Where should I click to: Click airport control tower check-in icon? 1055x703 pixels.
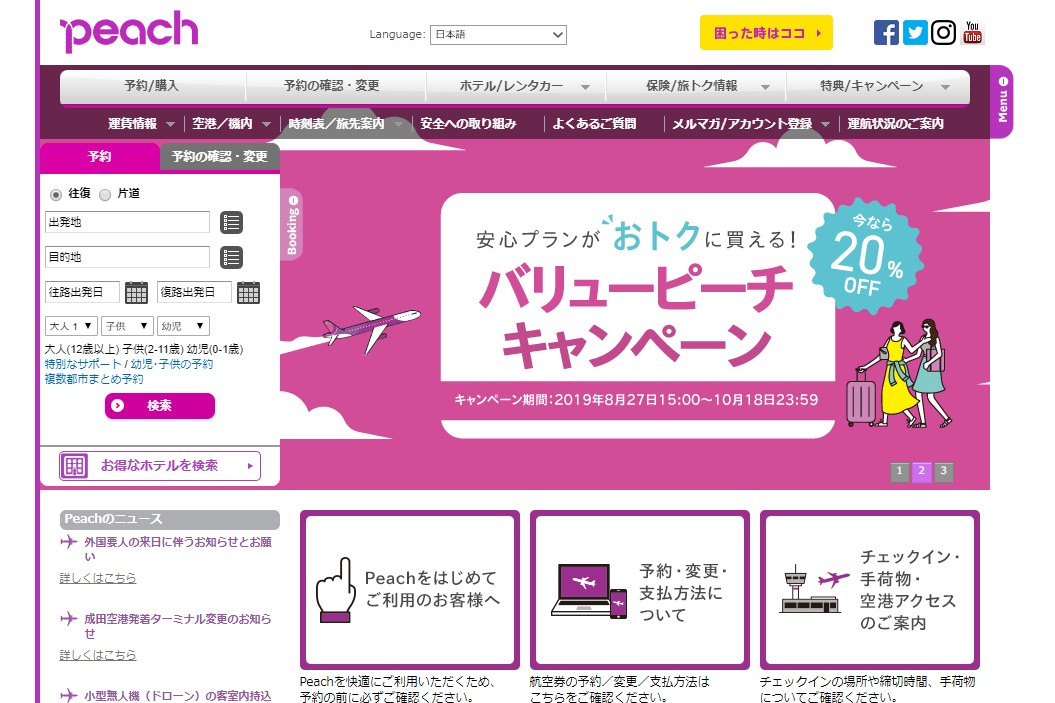click(x=814, y=589)
